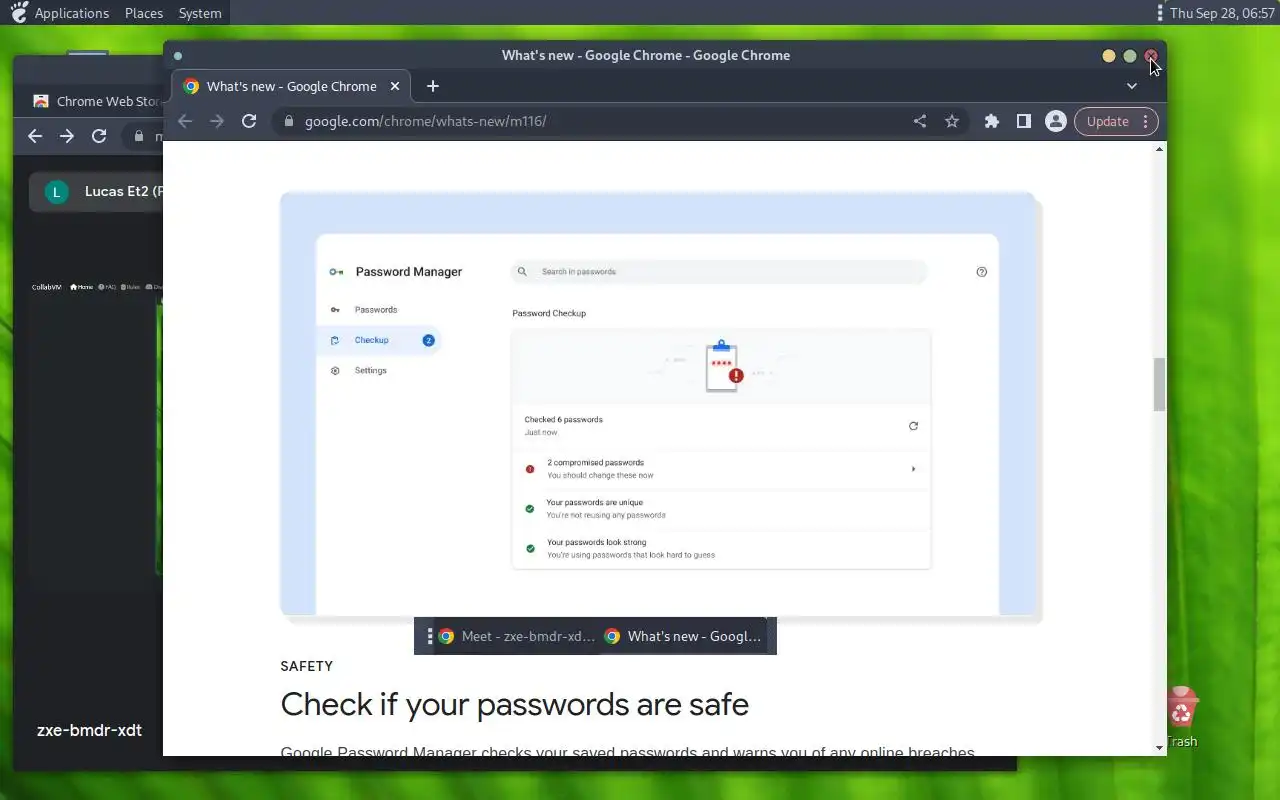Click back arrow in the background Chrome window
1280x800 pixels.
pos(35,136)
